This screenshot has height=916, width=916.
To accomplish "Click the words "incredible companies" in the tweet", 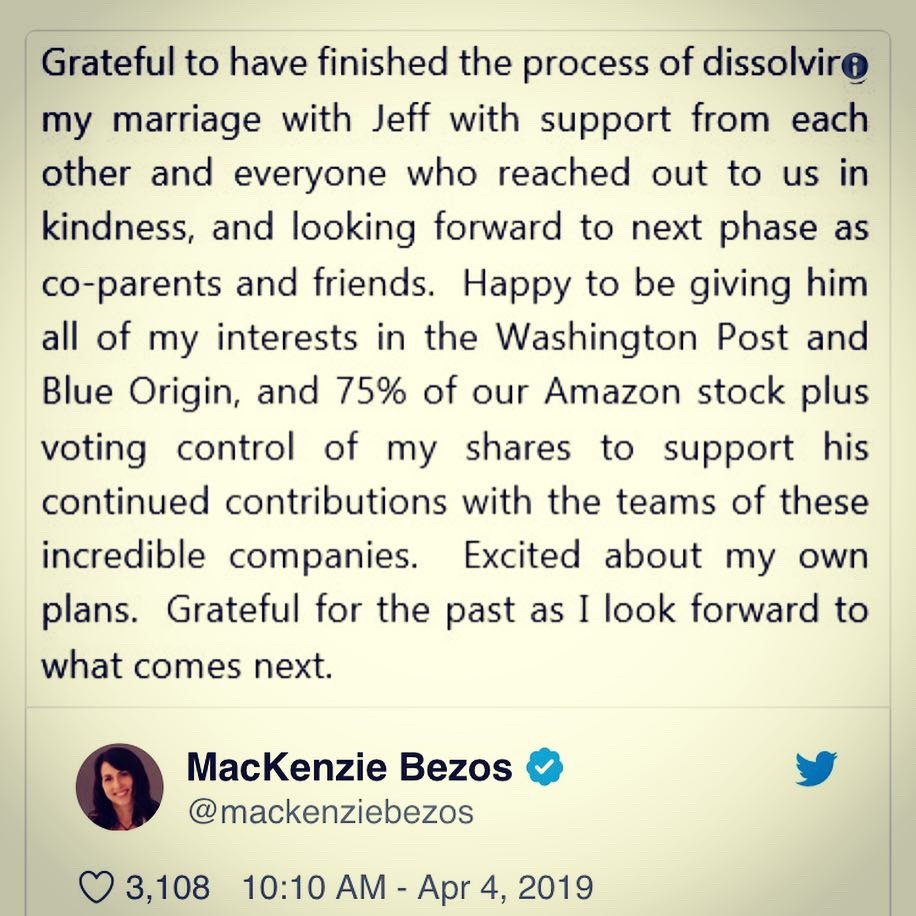I will pyautogui.click(x=230, y=556).
